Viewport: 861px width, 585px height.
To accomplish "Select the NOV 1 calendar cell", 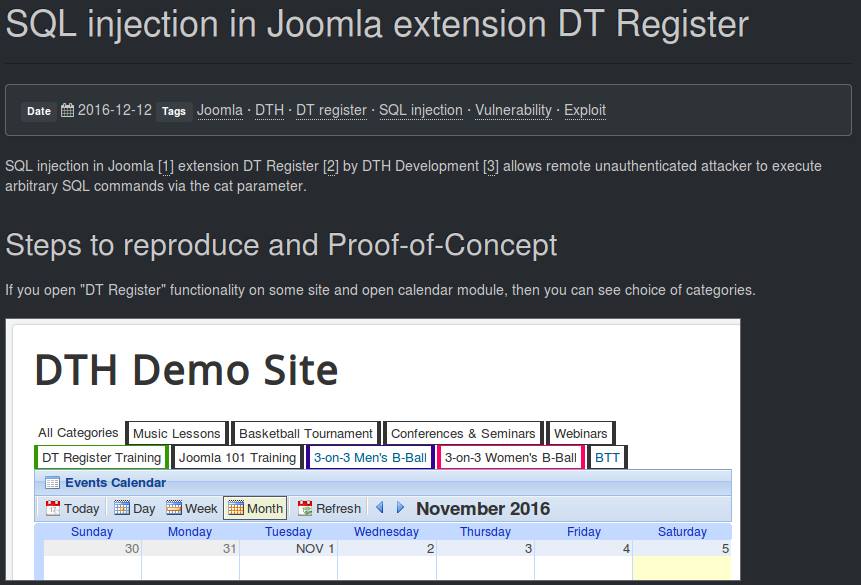I will tap(289, 560).
